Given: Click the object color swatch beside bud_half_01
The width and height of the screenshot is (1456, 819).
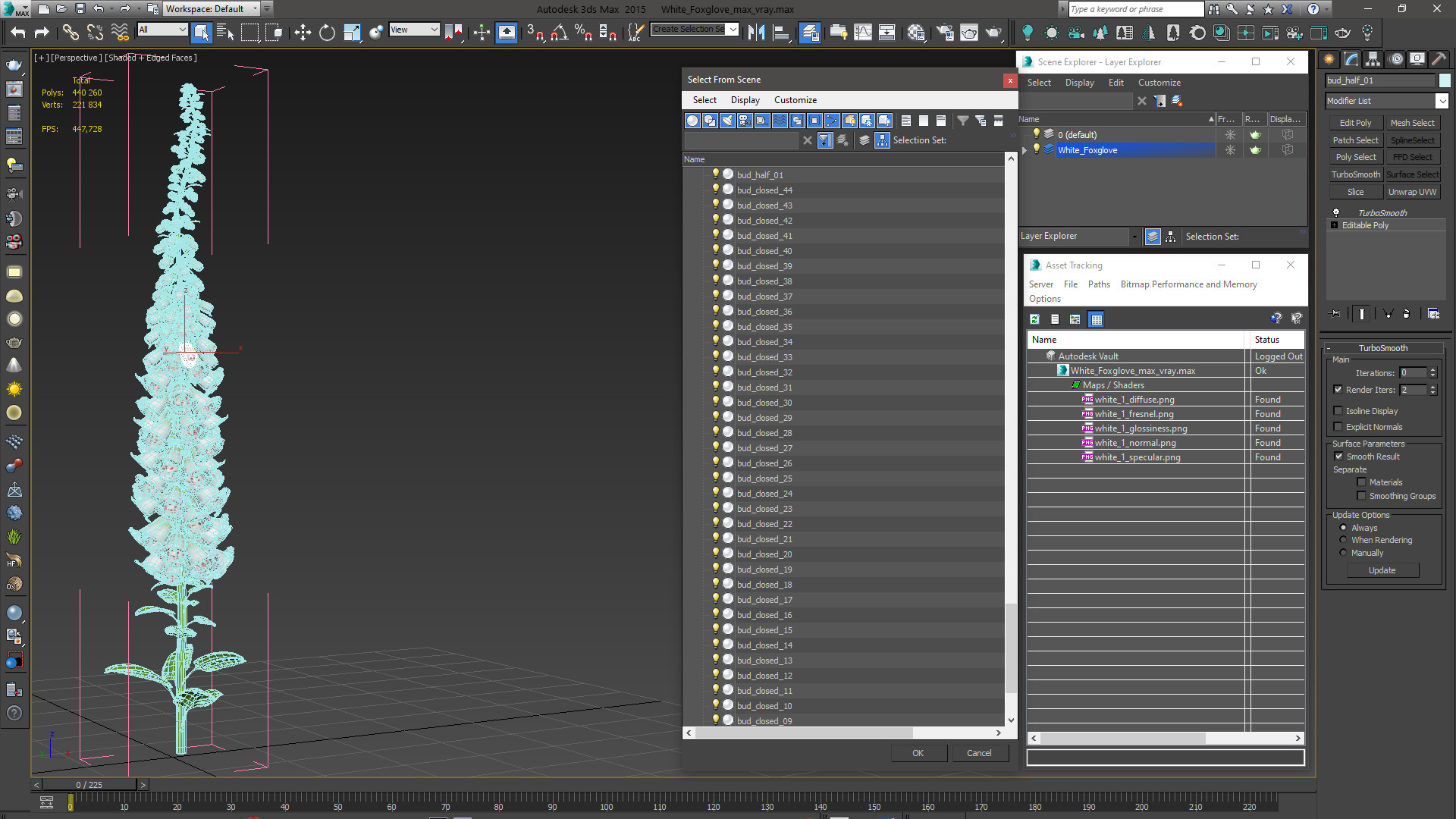Looking at the screenshot, I should [x=1445, y=80].
